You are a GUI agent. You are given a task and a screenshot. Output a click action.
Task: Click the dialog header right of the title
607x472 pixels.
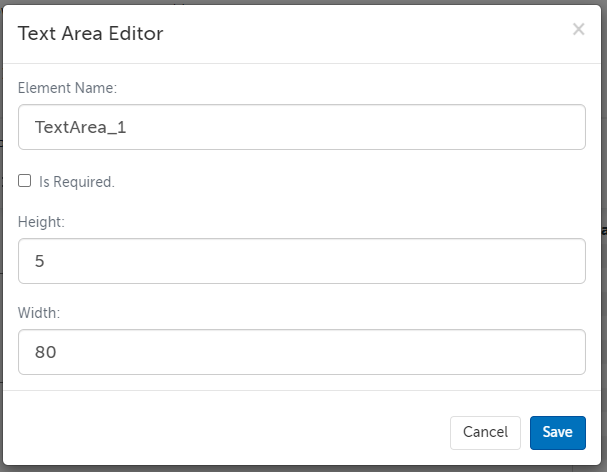tap(380, 34)
